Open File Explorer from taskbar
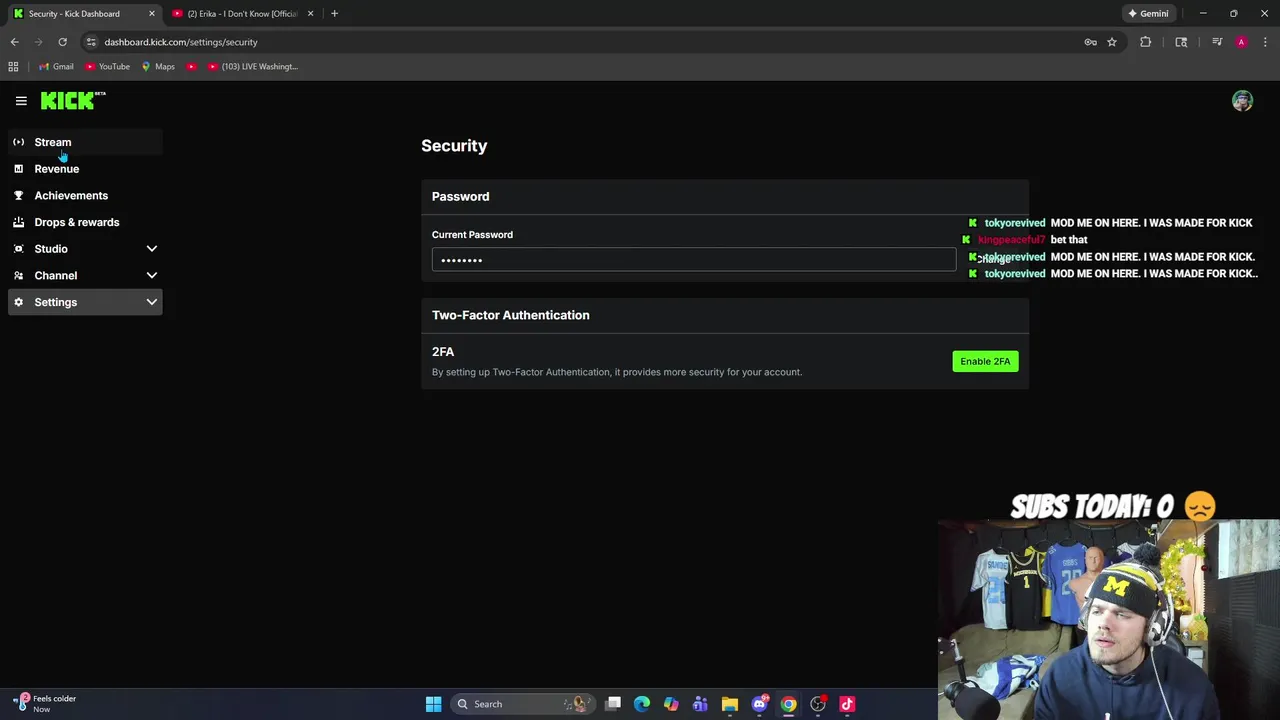The image size is (1280, 720). (730, 704)
